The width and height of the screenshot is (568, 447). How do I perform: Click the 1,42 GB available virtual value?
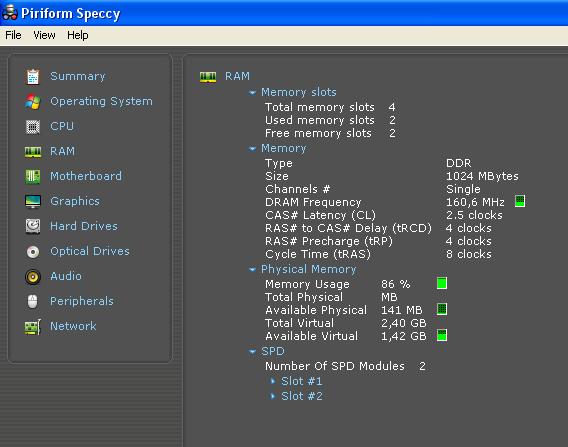click(x=404, y=336)
